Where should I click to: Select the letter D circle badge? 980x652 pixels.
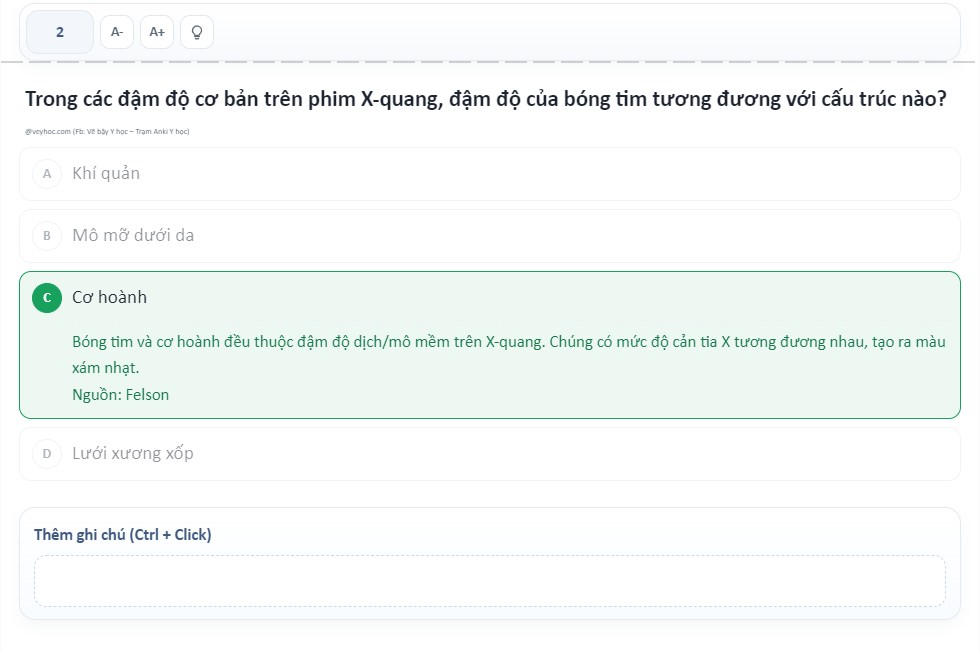tap(46, 454)
